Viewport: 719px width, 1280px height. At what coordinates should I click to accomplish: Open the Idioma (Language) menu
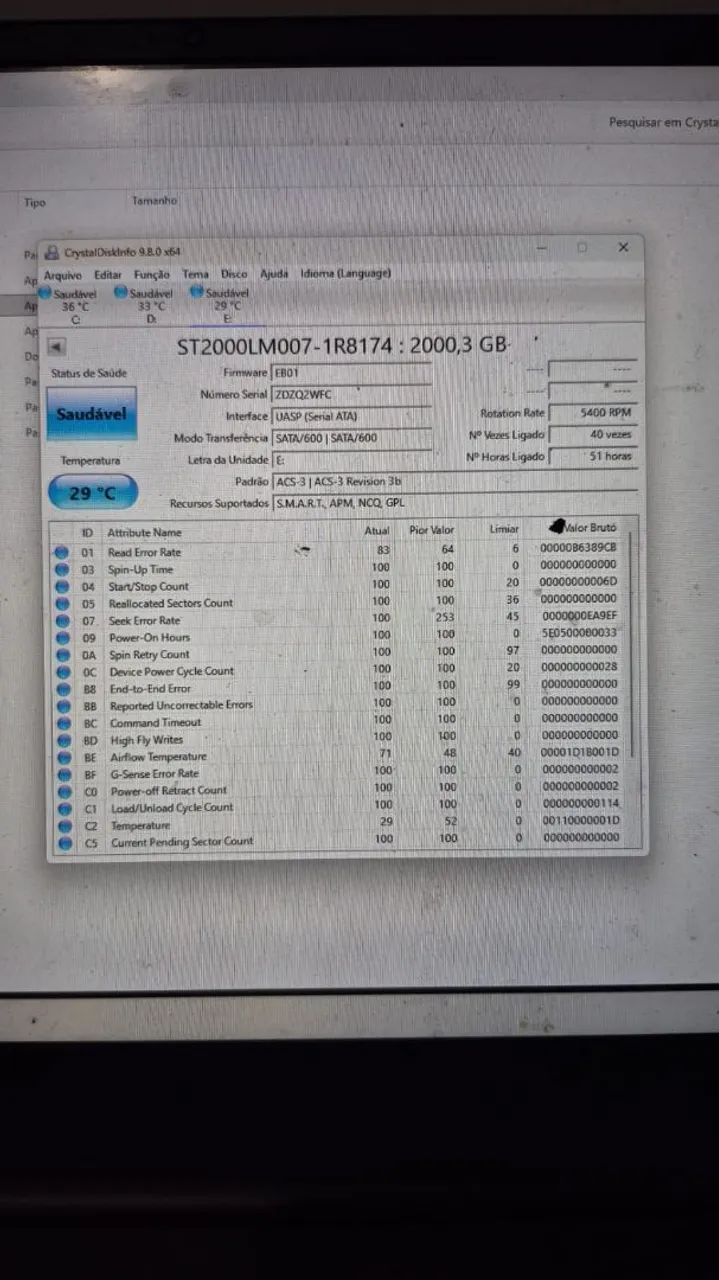(x=346, y=273)
